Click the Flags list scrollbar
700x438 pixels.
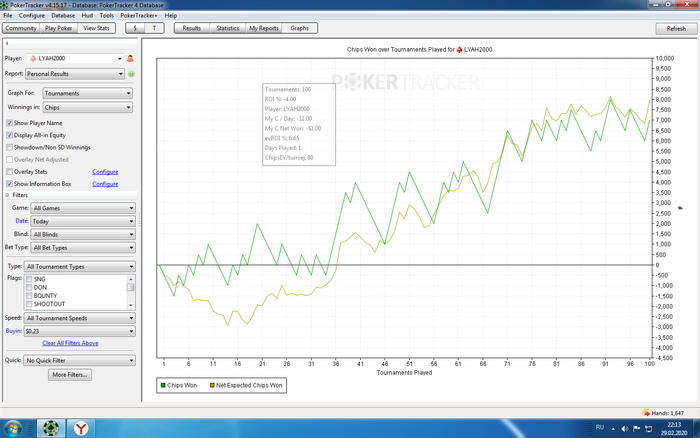(x=131, y=292)
